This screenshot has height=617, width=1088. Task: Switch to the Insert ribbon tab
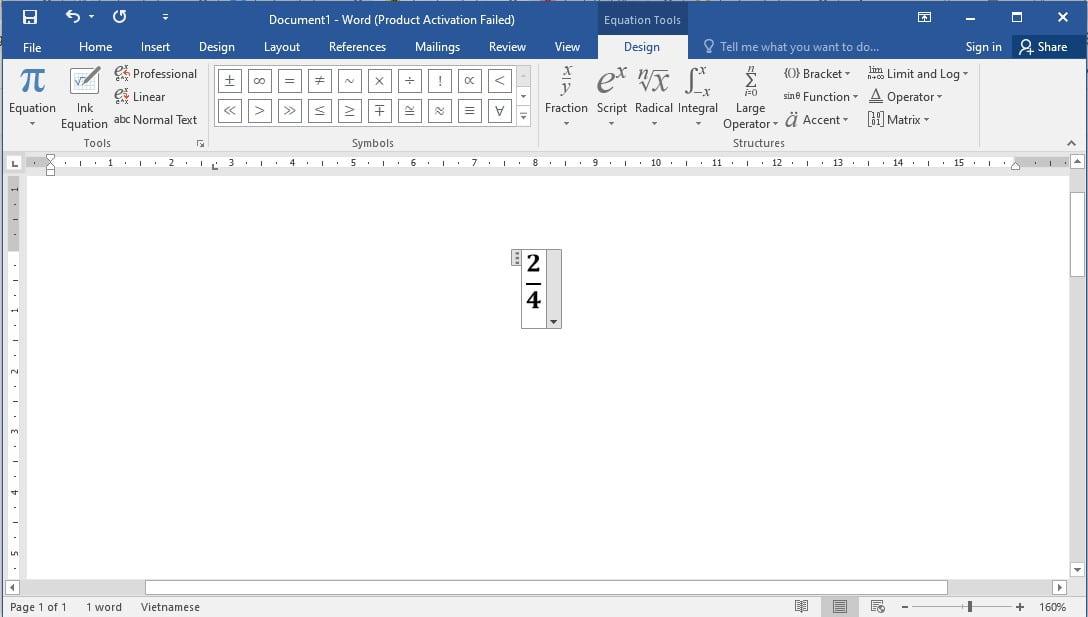pyautogui.click(x=155, y=46)
